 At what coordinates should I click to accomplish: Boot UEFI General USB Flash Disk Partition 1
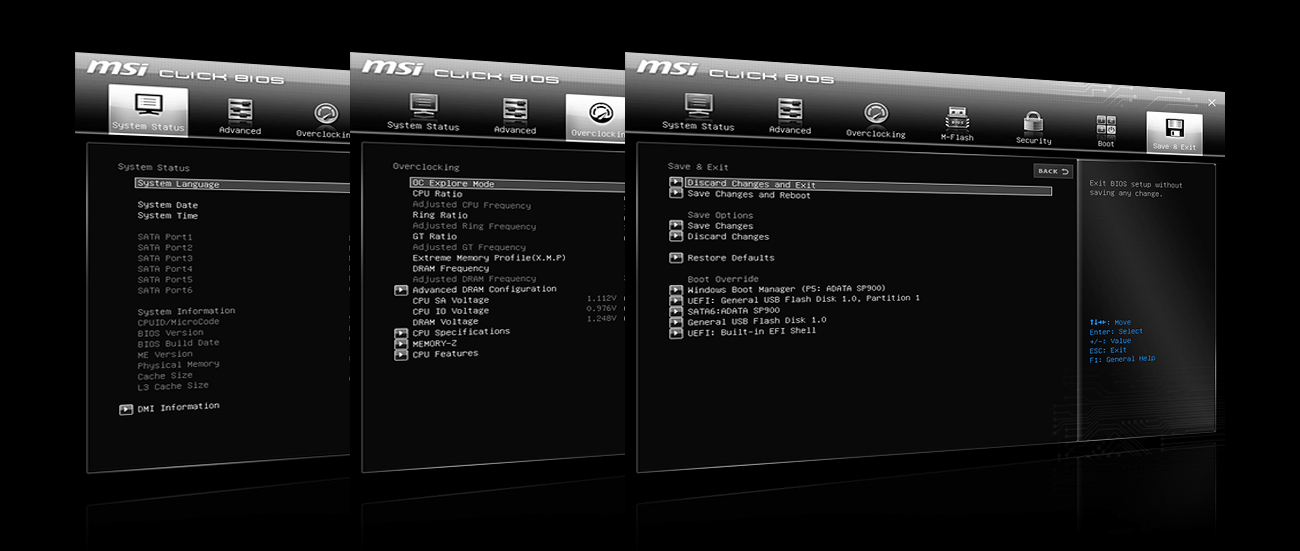803,298
